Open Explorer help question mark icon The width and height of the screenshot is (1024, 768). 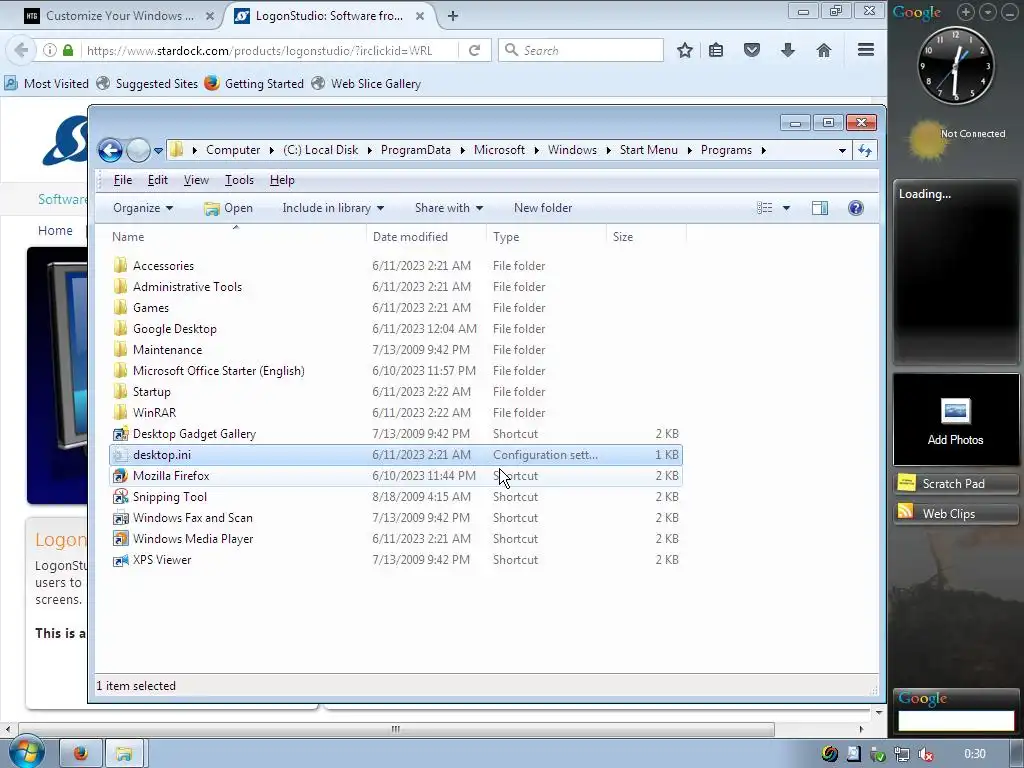(x=856, y=208)
